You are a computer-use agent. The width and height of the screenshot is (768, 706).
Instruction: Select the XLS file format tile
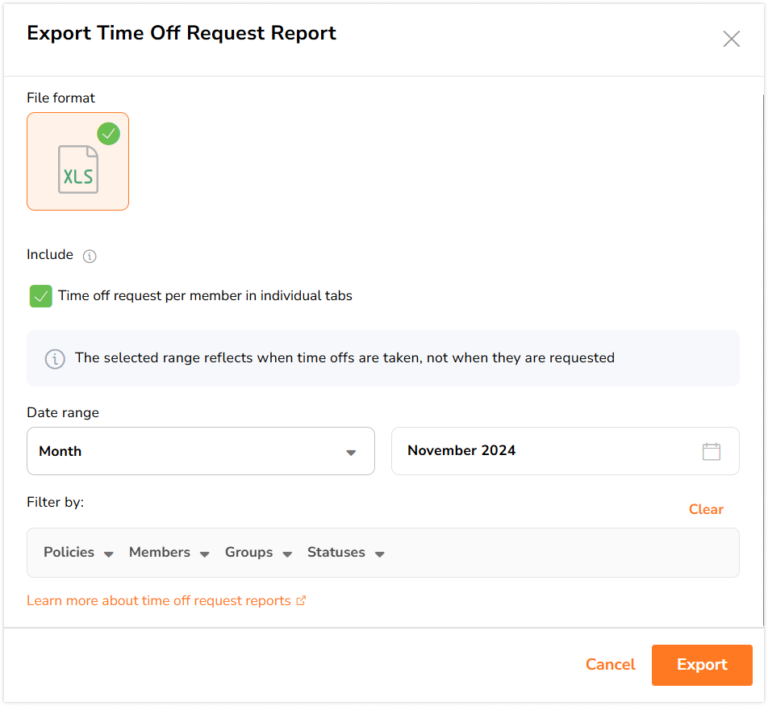pos(78,162)
